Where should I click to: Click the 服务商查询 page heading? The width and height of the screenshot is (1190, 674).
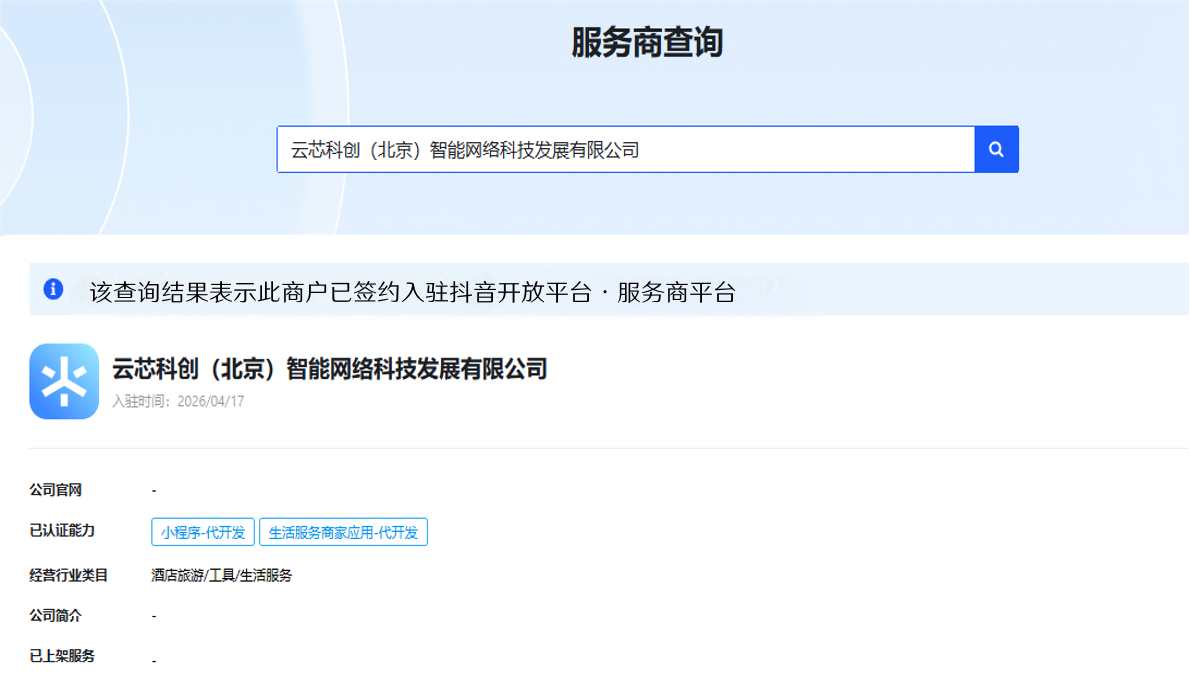(x=647, y=42)
